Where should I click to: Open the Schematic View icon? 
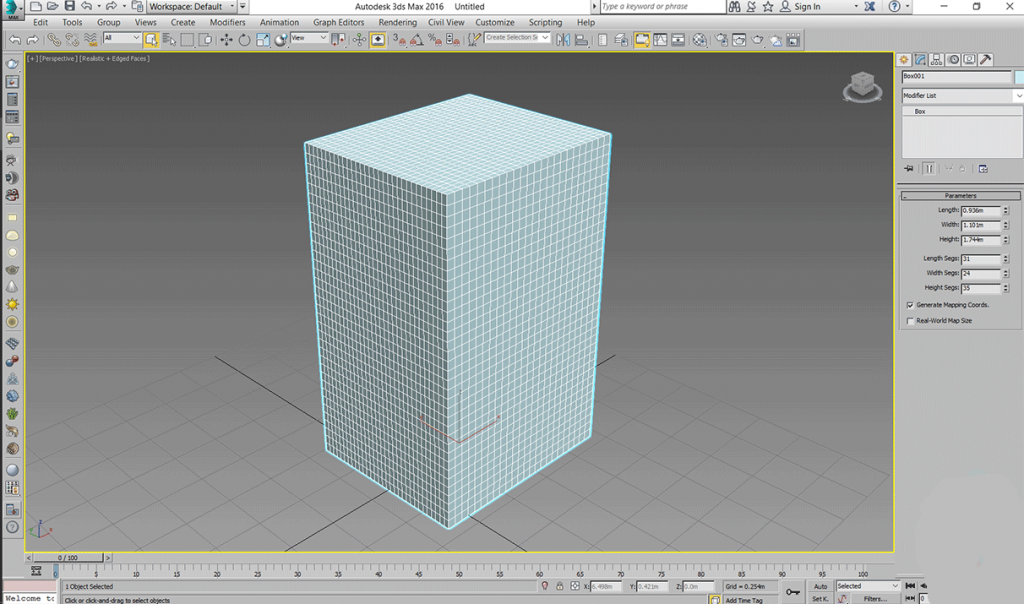click(679, 40)
